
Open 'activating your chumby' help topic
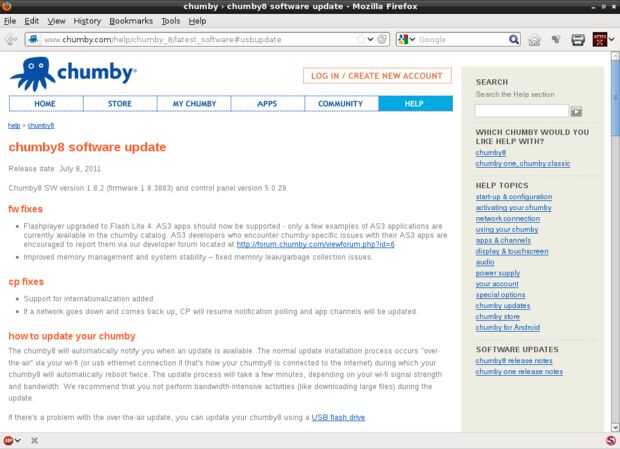coord(513,208)
